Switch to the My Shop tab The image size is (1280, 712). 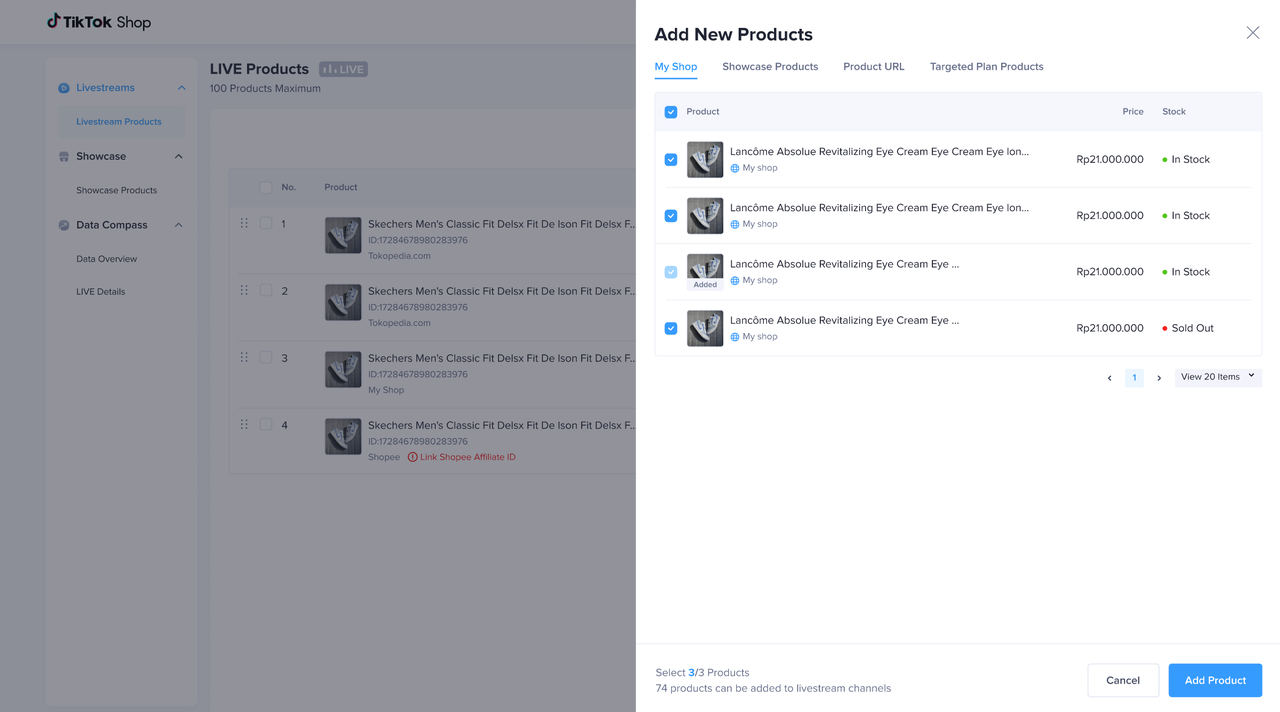click(x=676, y=67)
